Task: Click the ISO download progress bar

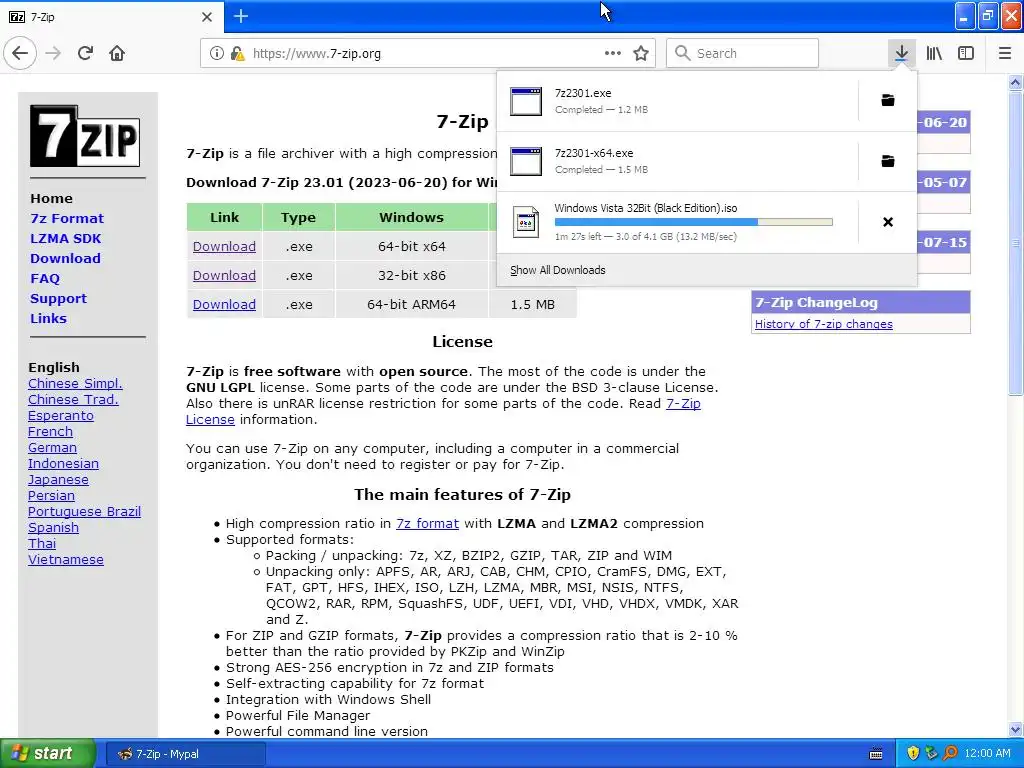Action: [x=694, y=222]
